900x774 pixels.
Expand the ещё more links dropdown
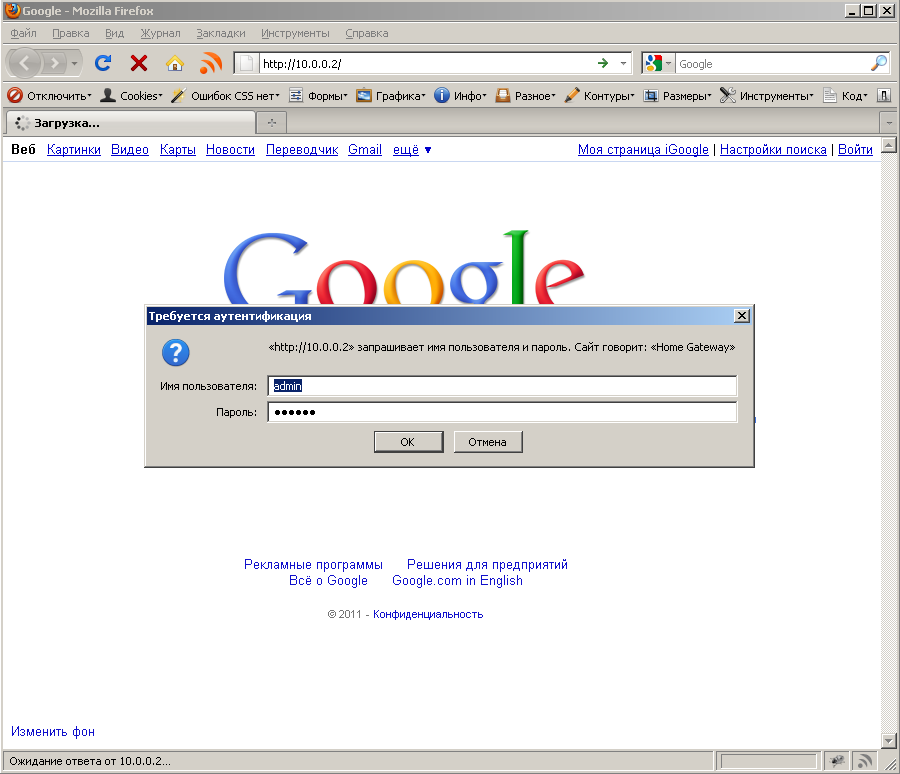(x=412, y=150)
